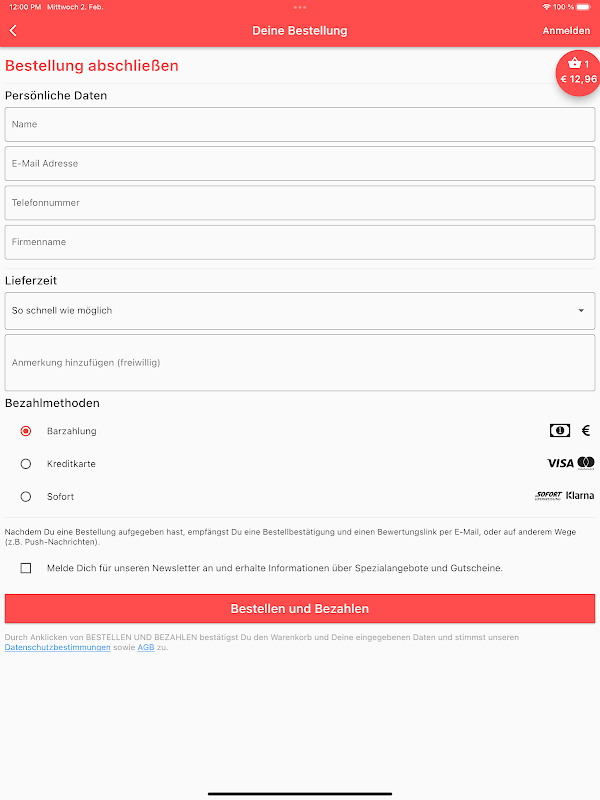
Task: Select Barzahlung payment method
Action: [26, 431]
